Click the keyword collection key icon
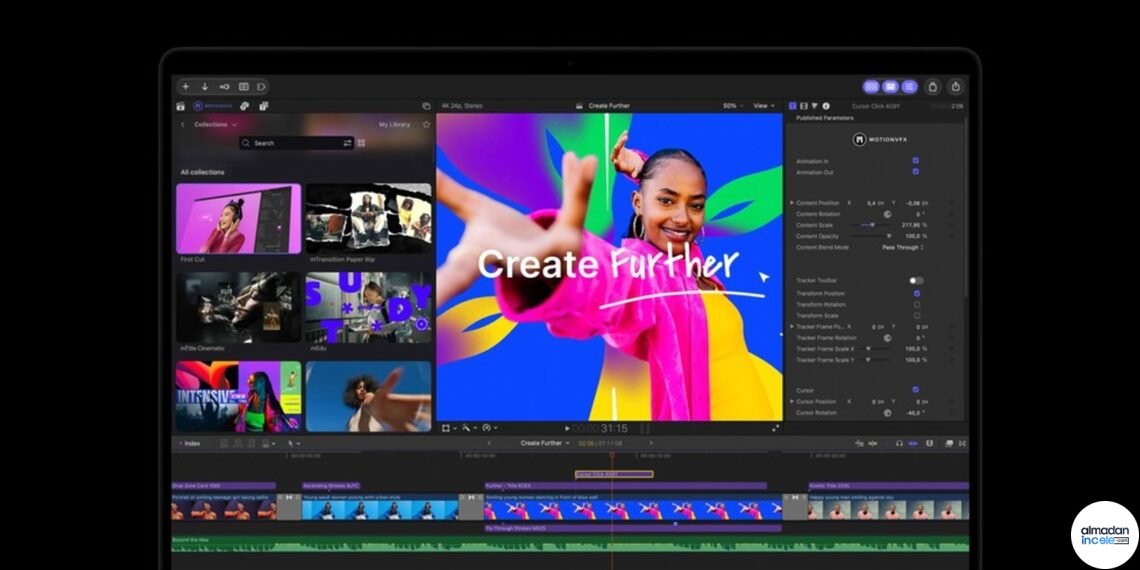 (225, 87)
